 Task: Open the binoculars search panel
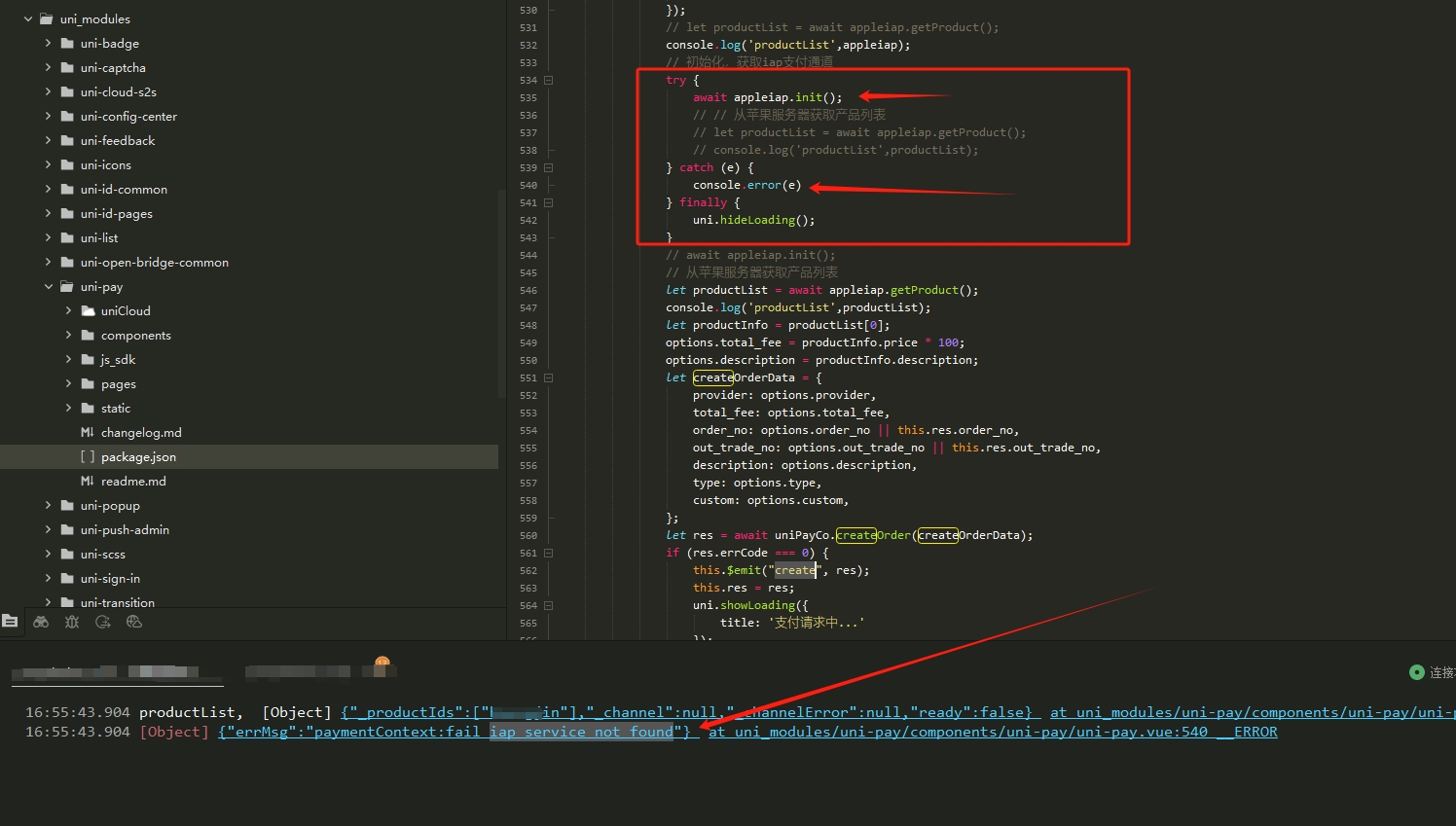[x=41, y=622]
